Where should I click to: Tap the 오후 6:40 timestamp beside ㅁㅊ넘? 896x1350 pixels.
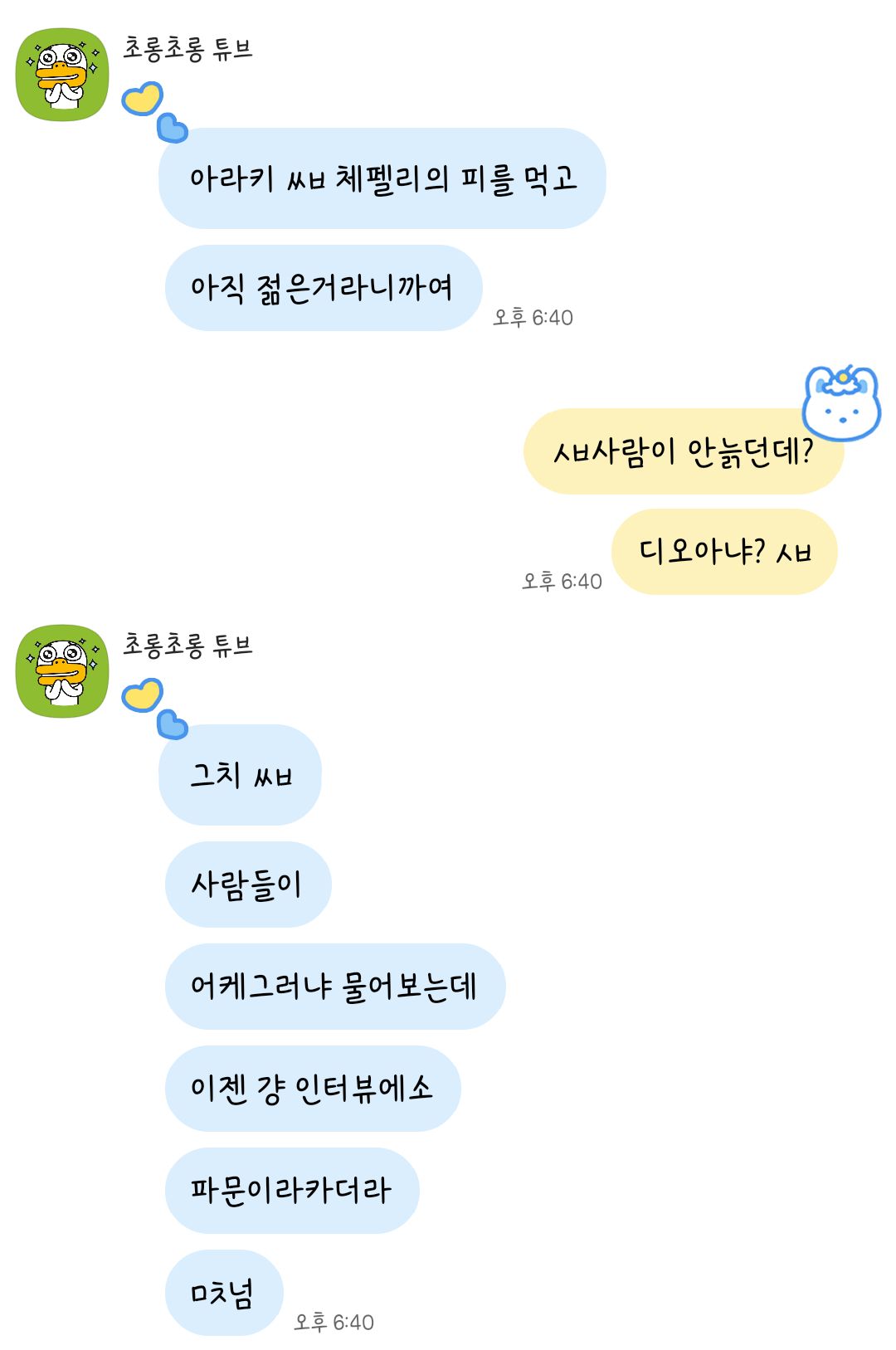click(x=334, y=1322)
